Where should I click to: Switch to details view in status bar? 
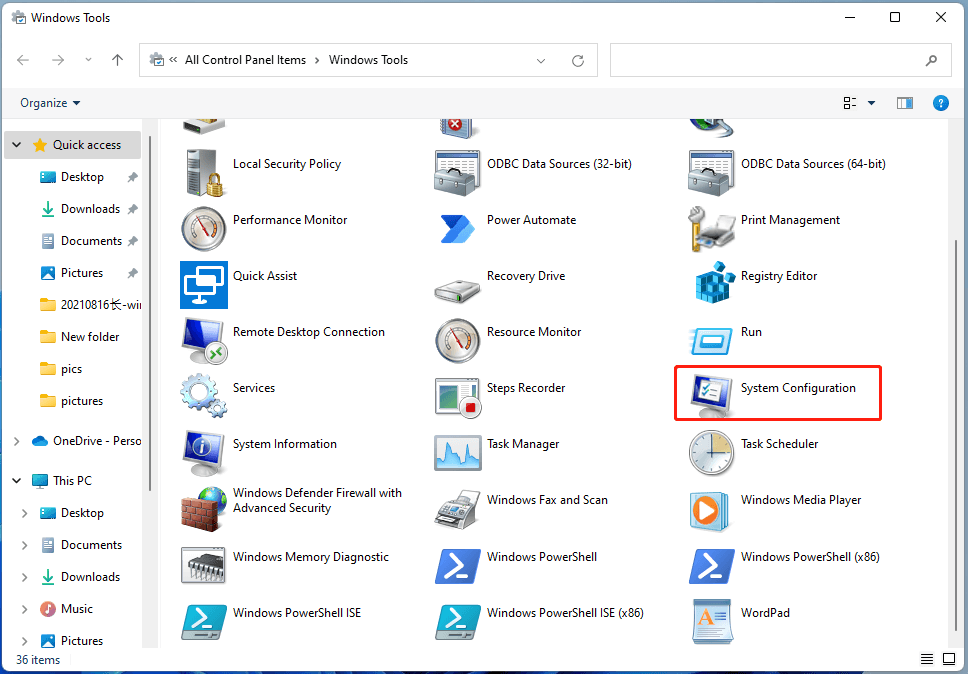(927, 659)
